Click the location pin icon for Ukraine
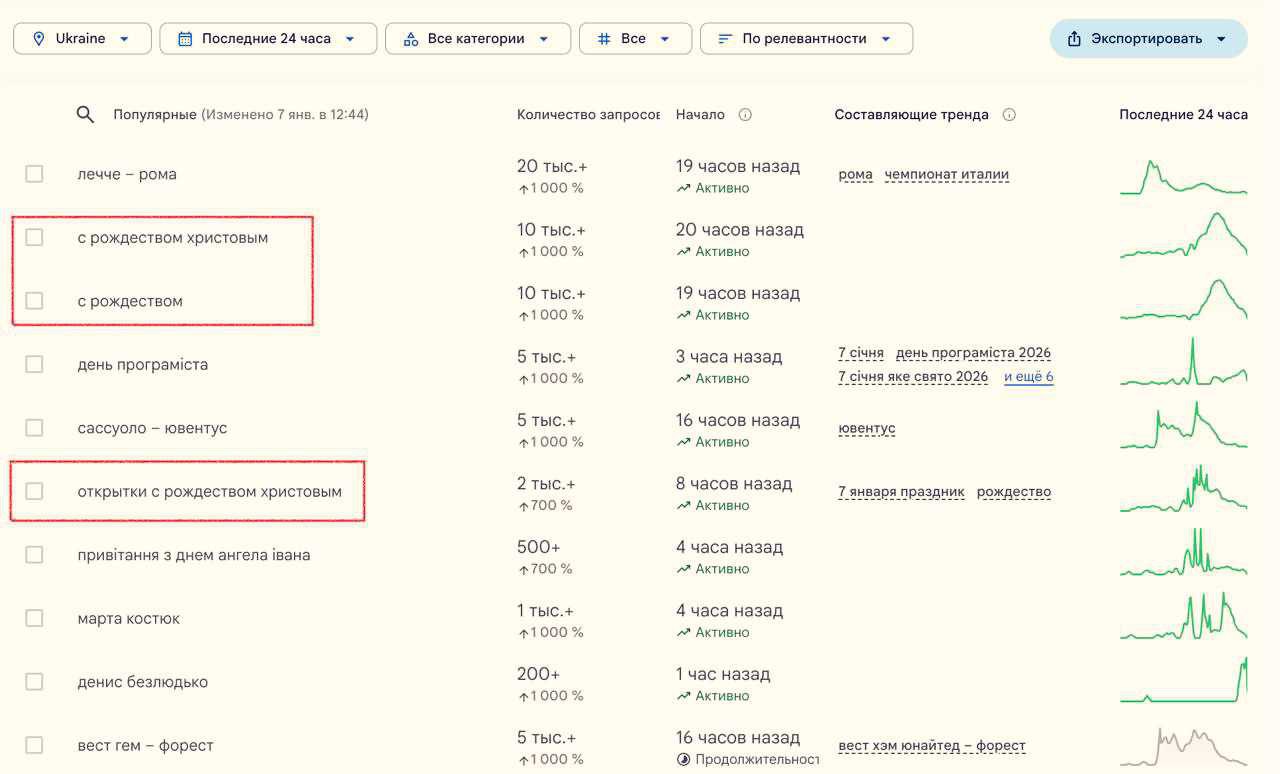This screenshot has width=1280, height=774. tap(39, 39)
